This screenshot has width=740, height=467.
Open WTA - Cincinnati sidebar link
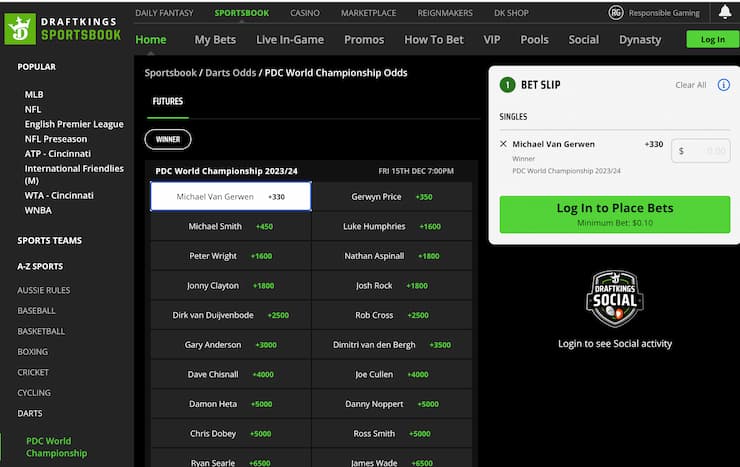tap(59, 195)
